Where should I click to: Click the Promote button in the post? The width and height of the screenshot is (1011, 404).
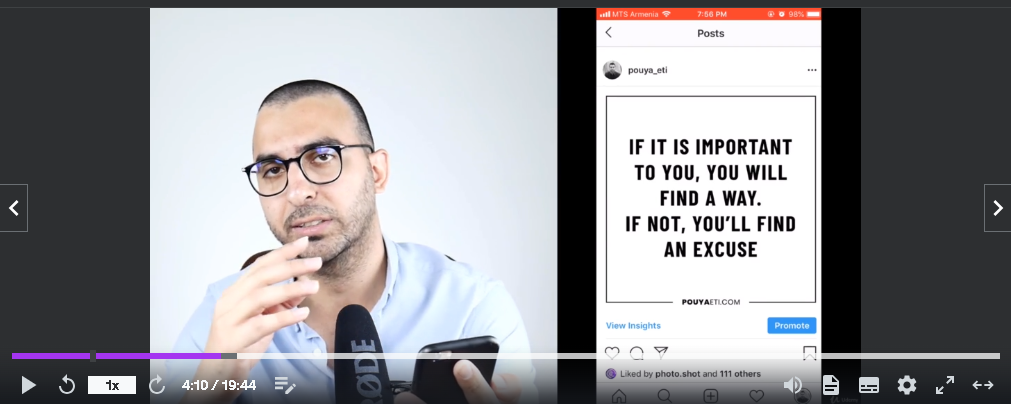coord(791,325)
